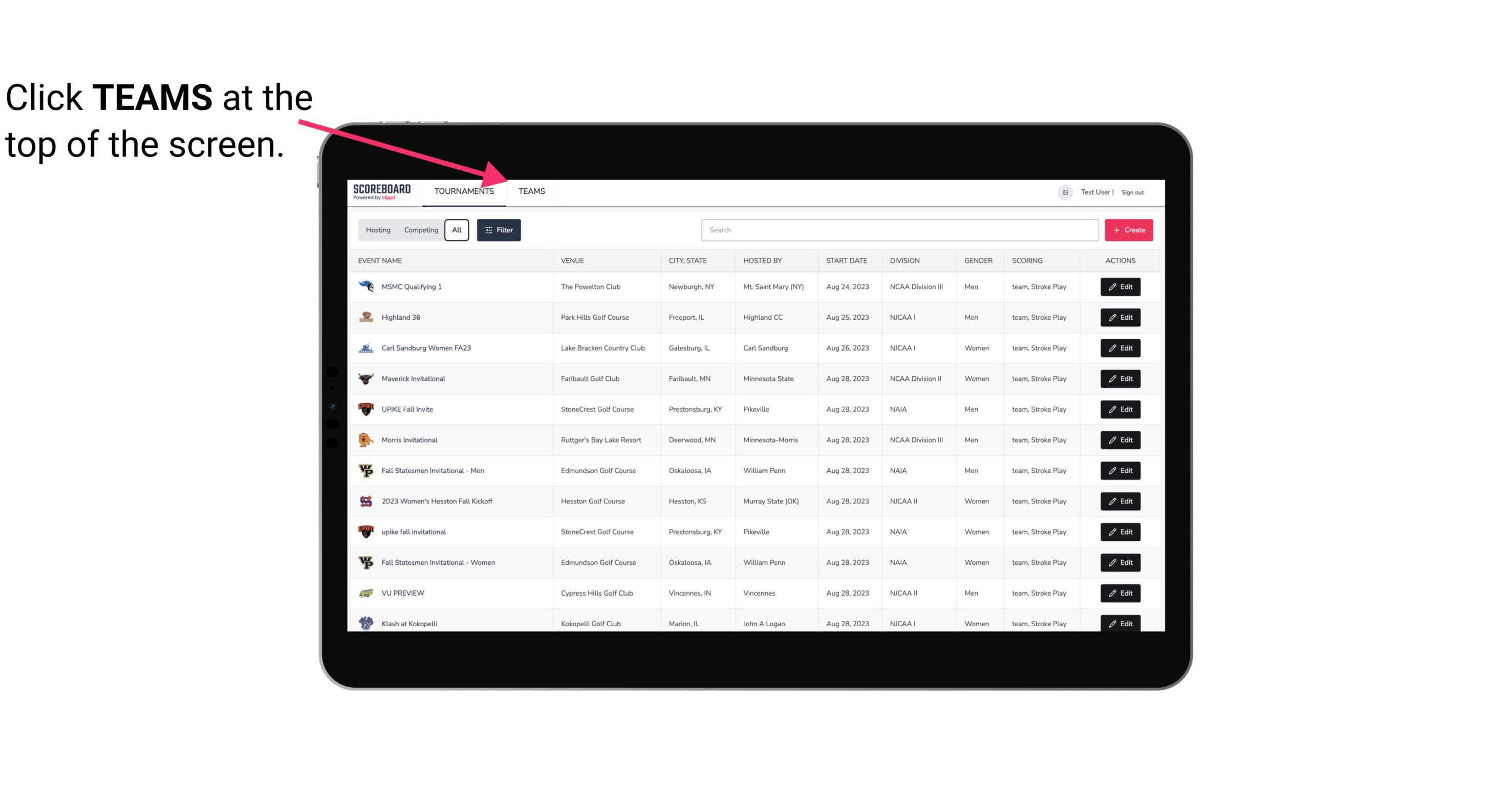The width and height of the screenshot is (1510, 812).
Task: Expand the Filter options panel
Action: 498,230
